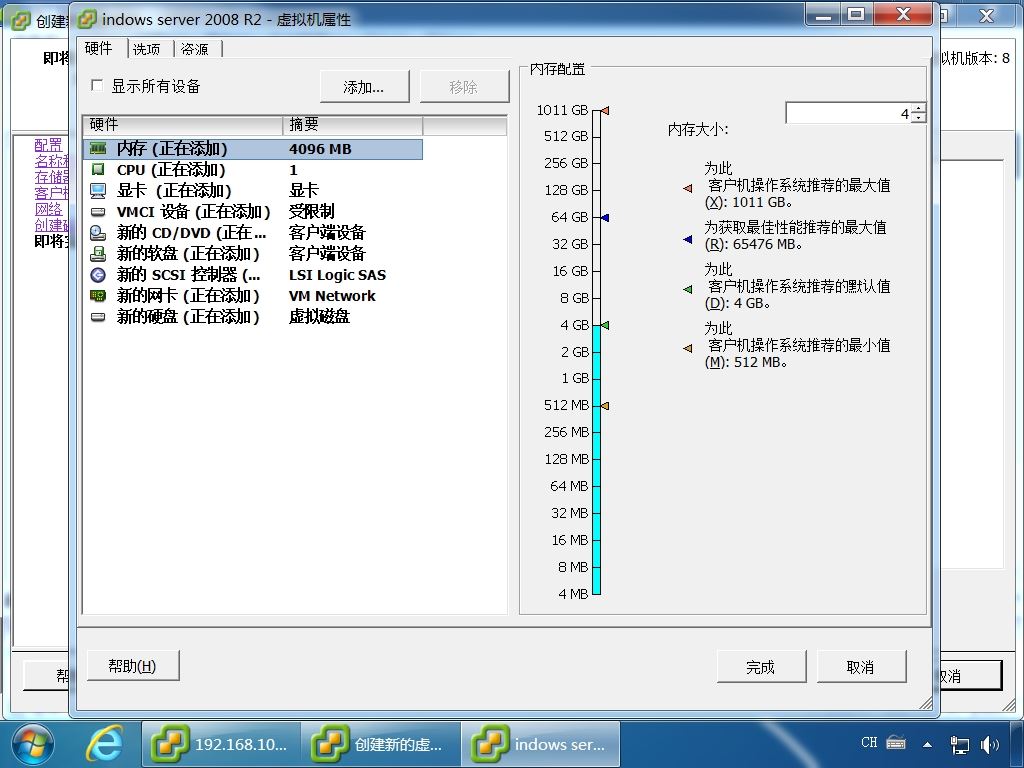Select the 新的网卡 (正在添加) row
Image resolution: width=1024 pixels, height=768 pixels.
click(253, 296)
